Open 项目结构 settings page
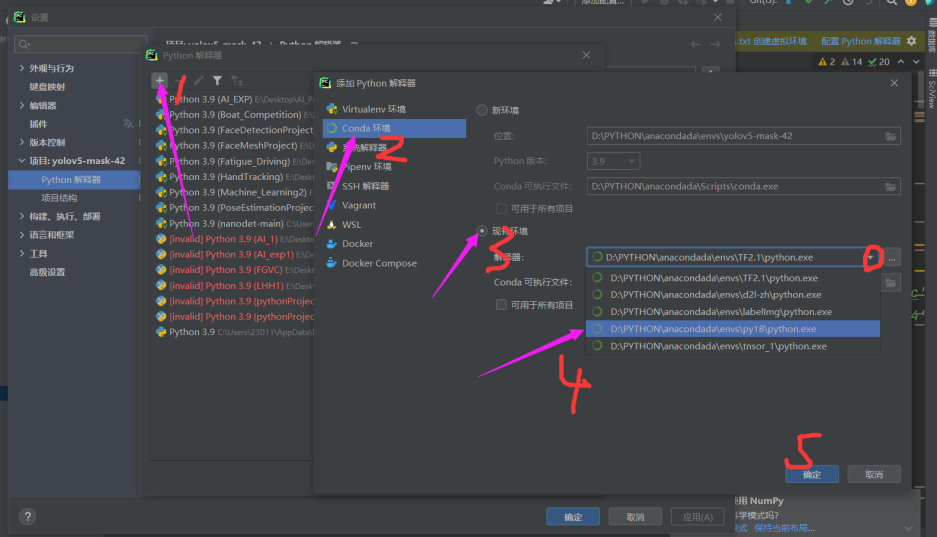937x537 pixels. (59, 198)
